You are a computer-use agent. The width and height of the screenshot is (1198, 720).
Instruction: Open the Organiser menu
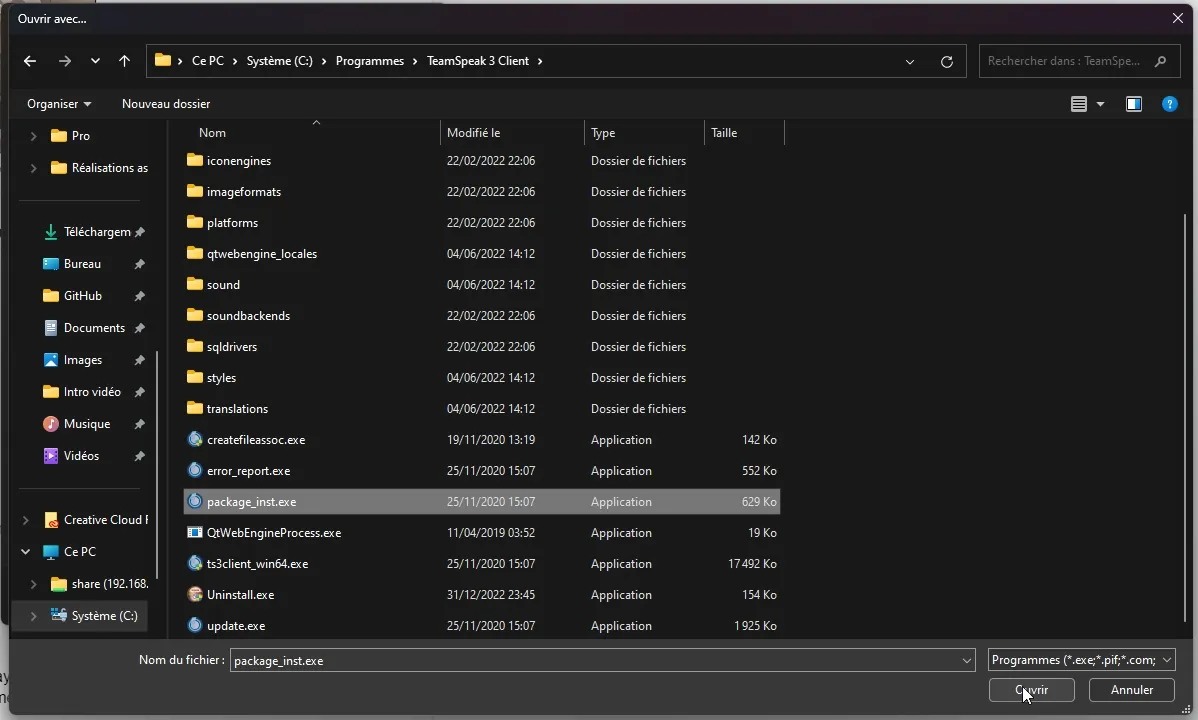(59, 104)
